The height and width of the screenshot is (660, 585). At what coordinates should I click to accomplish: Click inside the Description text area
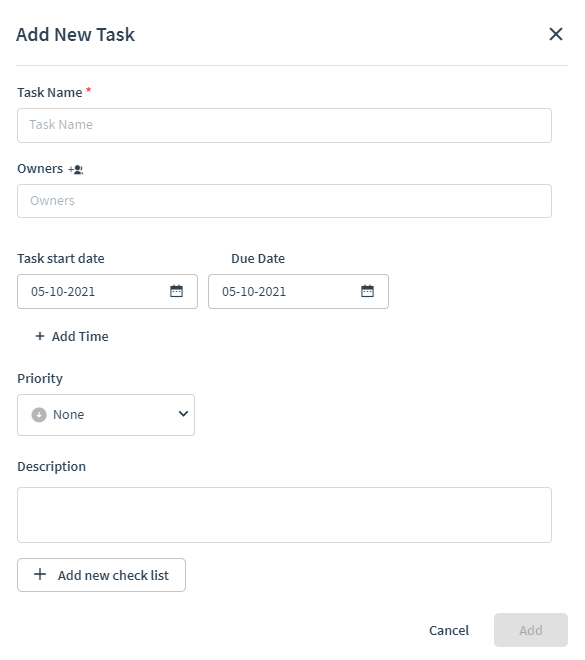[284, 515]
